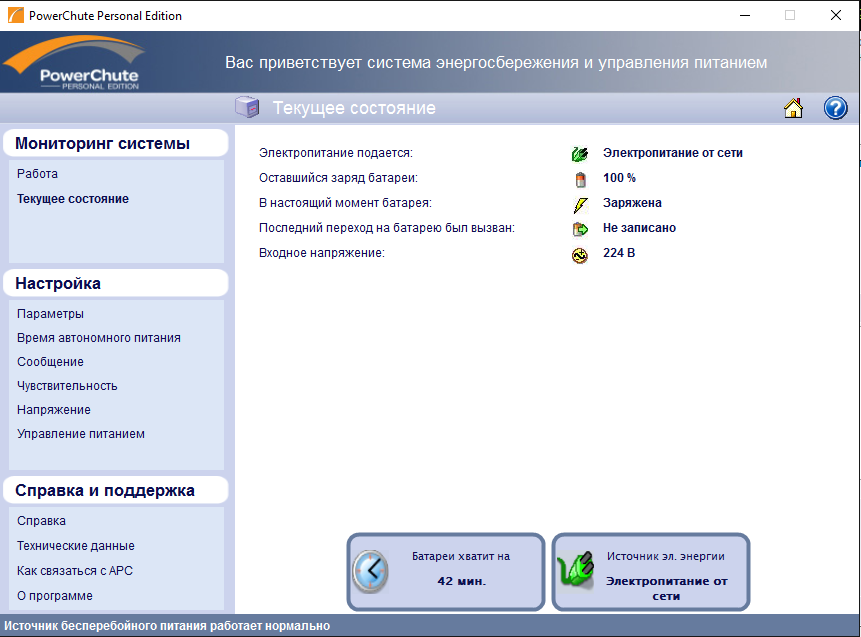
Task: Go to Время автономного питания
Action: pyautogui.click(x=99, y=338)
